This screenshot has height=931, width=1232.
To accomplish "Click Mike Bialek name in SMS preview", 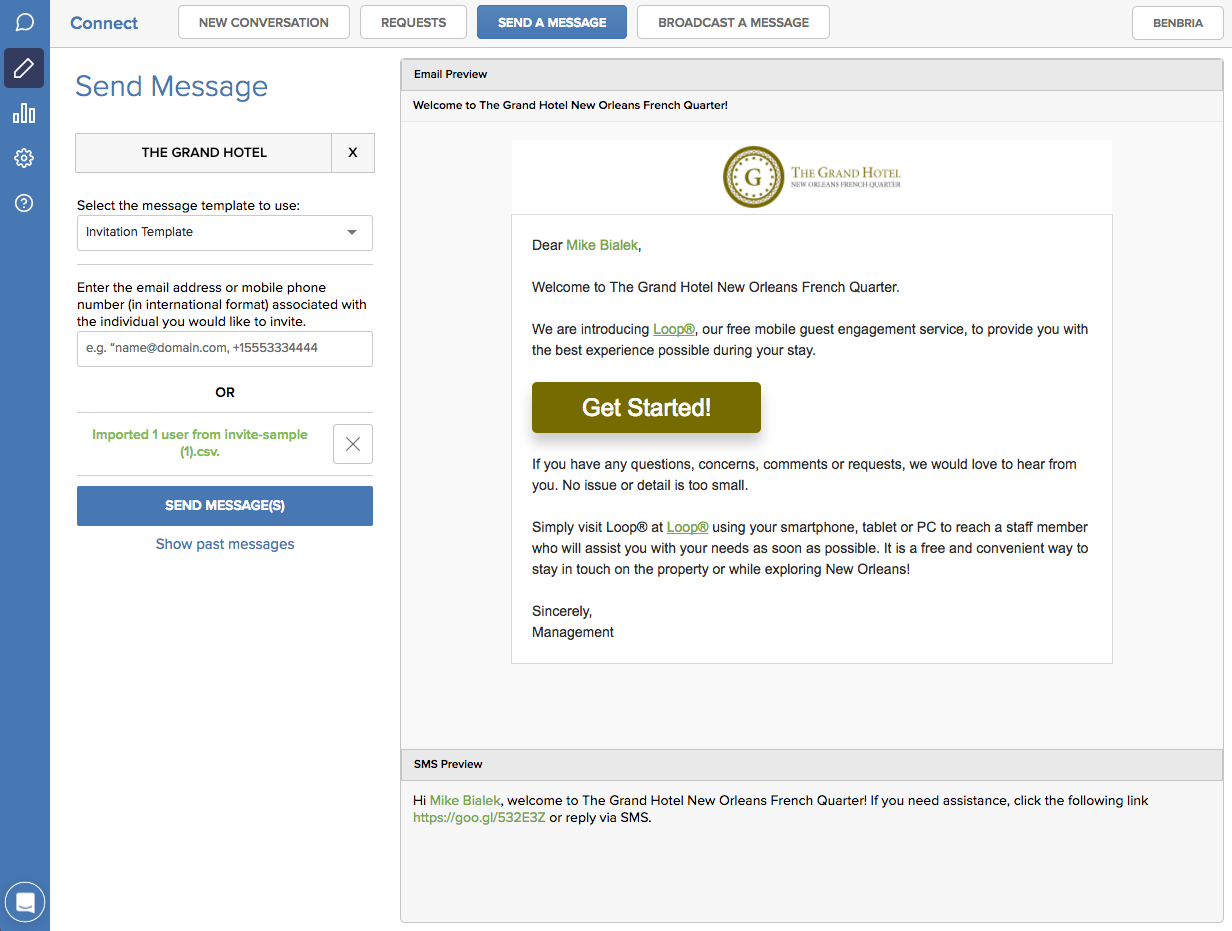I will tap(466, 801).
